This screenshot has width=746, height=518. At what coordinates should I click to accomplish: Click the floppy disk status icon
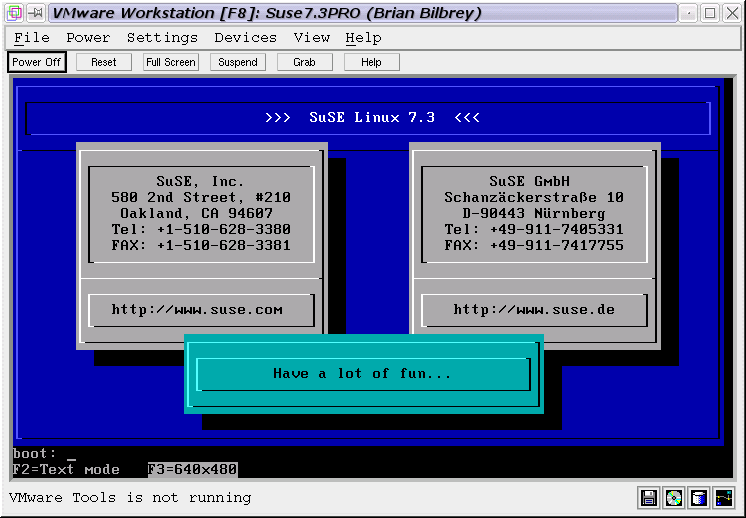coord(649,498)
